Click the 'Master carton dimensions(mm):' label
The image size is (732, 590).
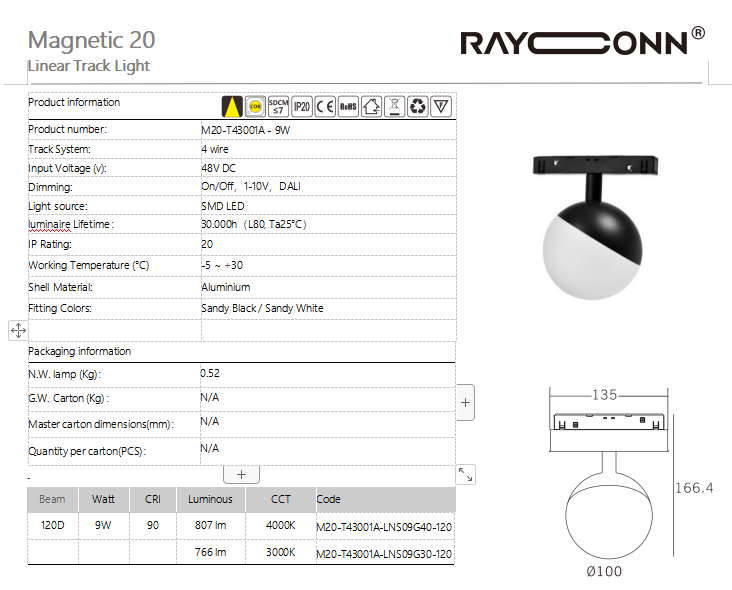tap(101, 424)
